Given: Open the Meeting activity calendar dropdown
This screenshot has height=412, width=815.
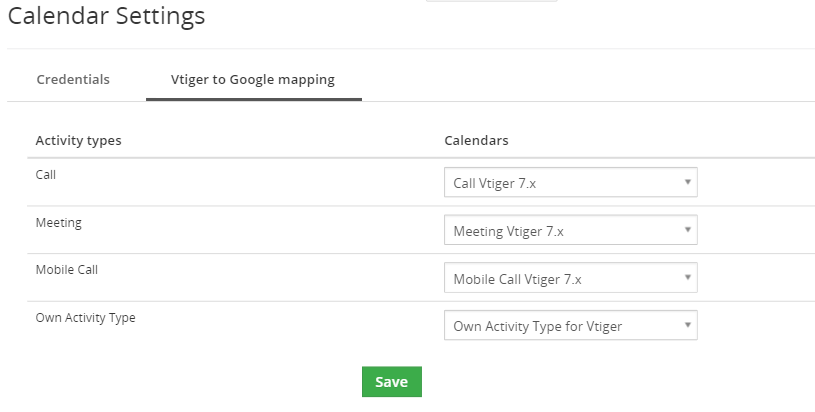Looking at the screenshot, I should (571, 230).
